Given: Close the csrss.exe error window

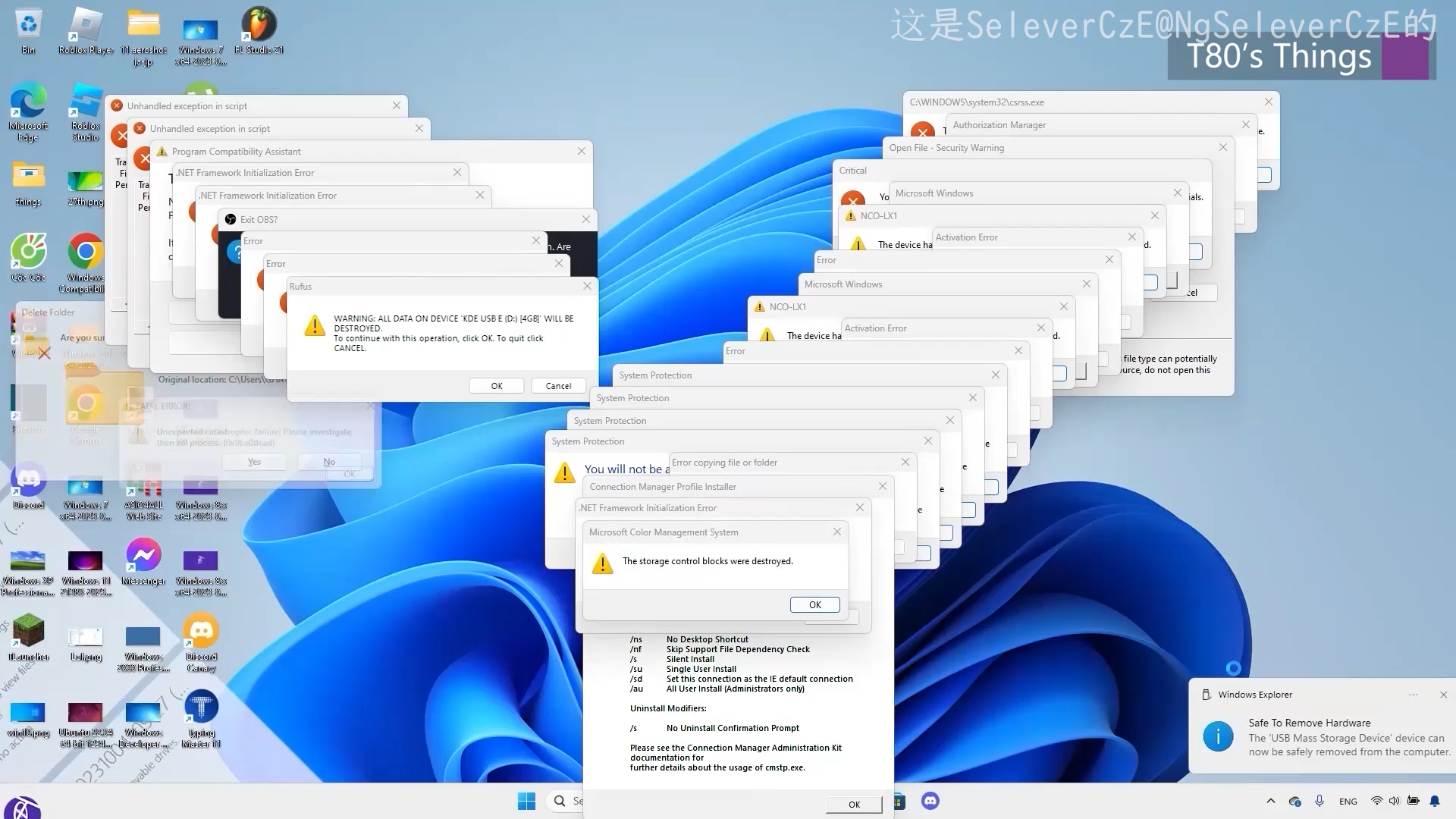Looking at the screenshot, I should [x=1269, y=102].
